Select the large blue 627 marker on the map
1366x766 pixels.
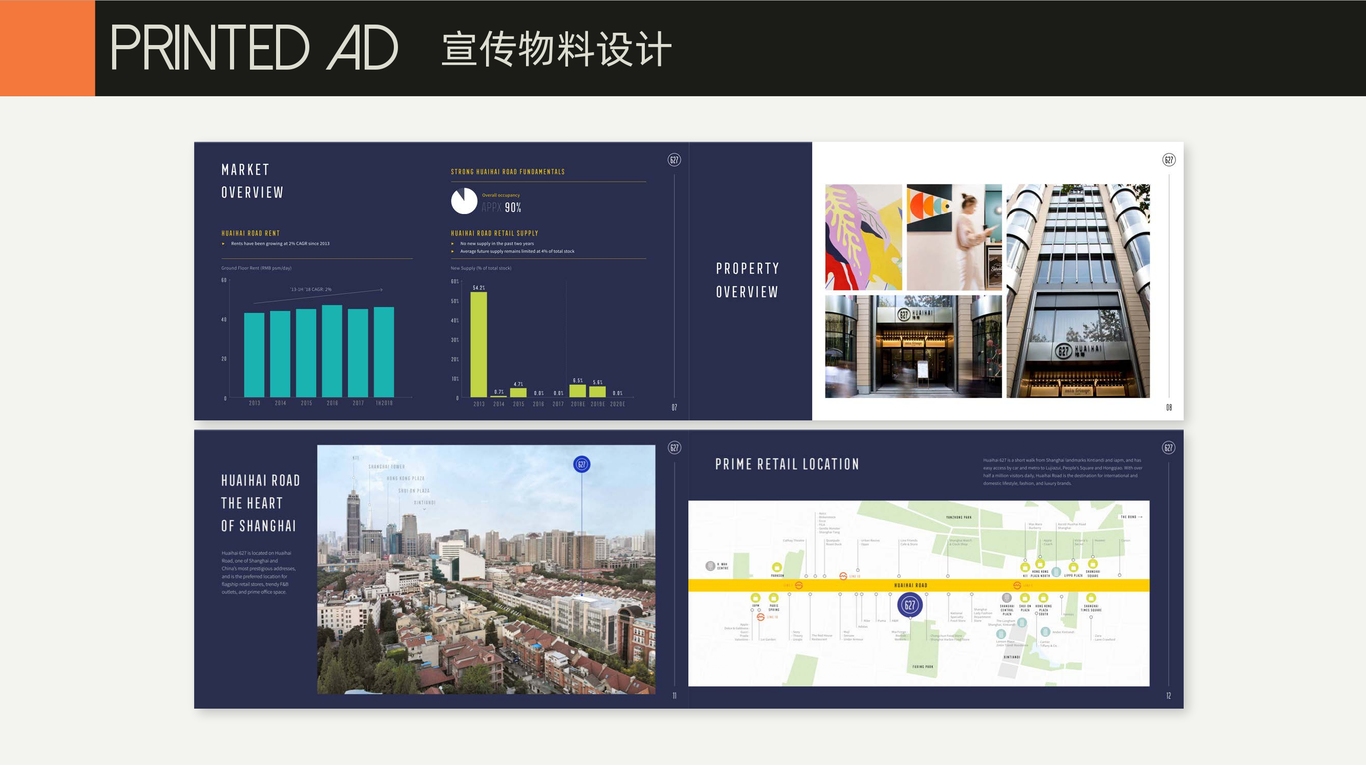(910, 605)
